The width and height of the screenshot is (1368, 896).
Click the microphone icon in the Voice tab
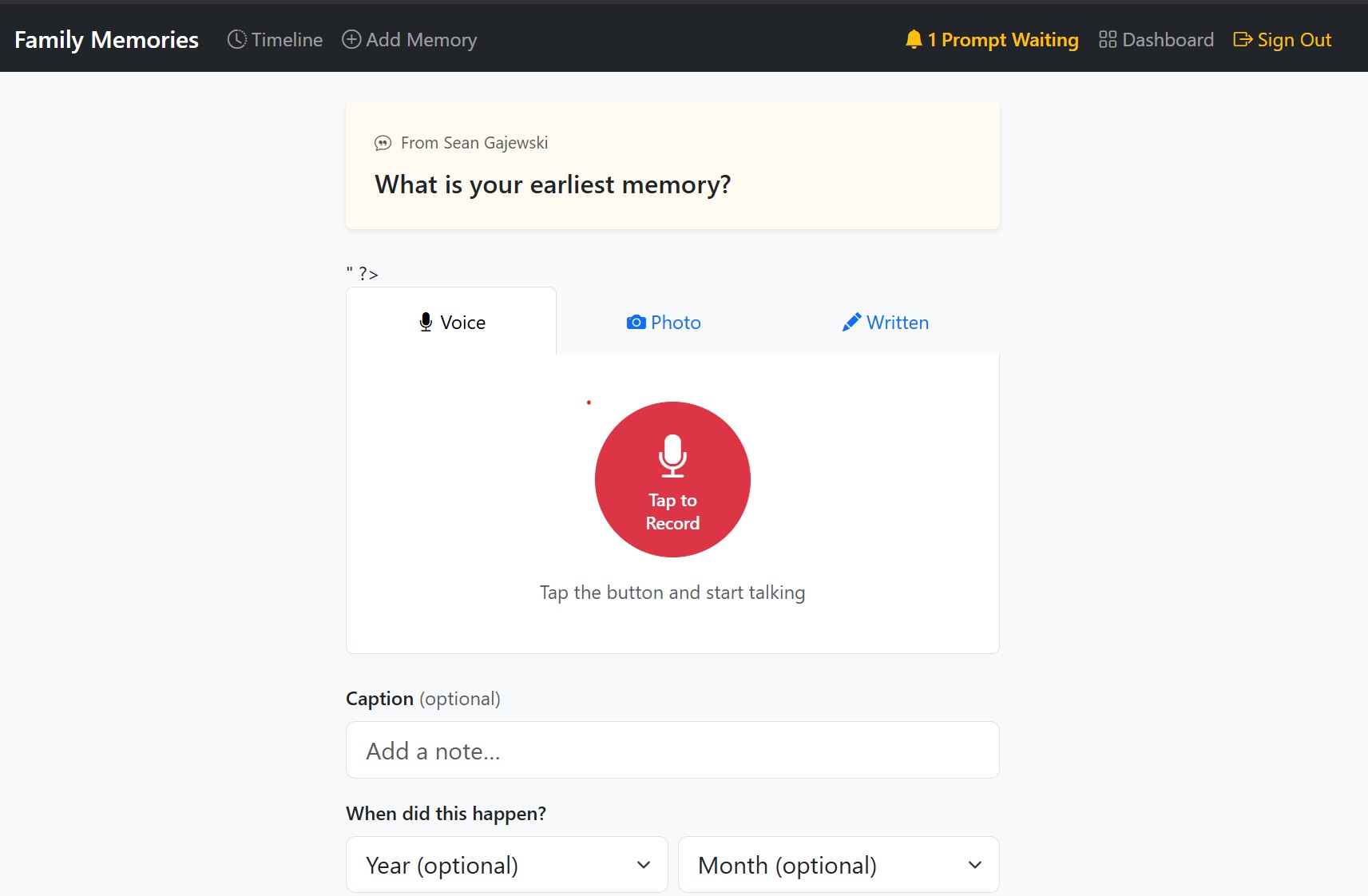coord(426,322)
